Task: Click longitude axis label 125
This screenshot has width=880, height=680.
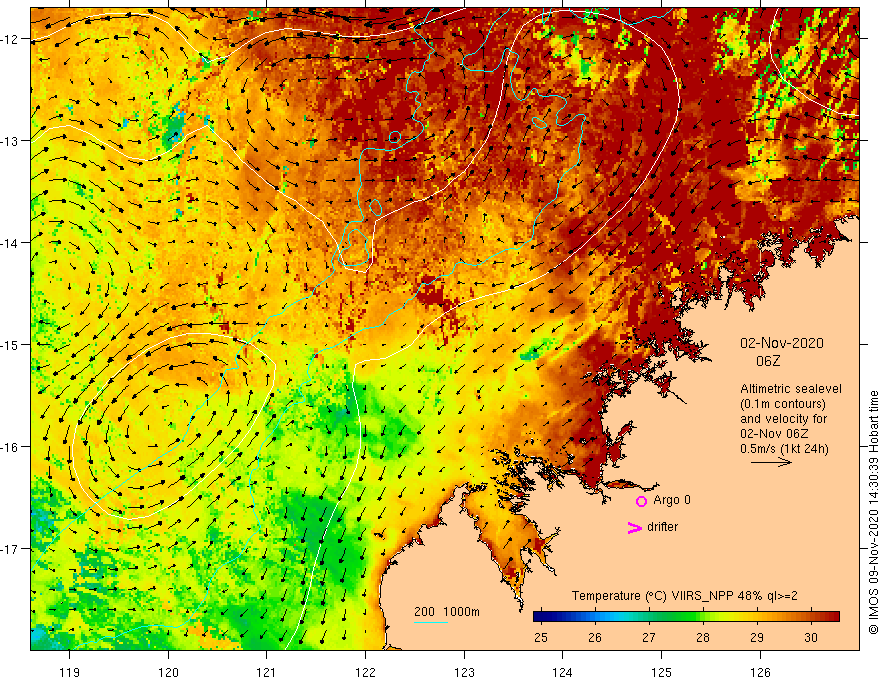Action: tap(661, 672)
